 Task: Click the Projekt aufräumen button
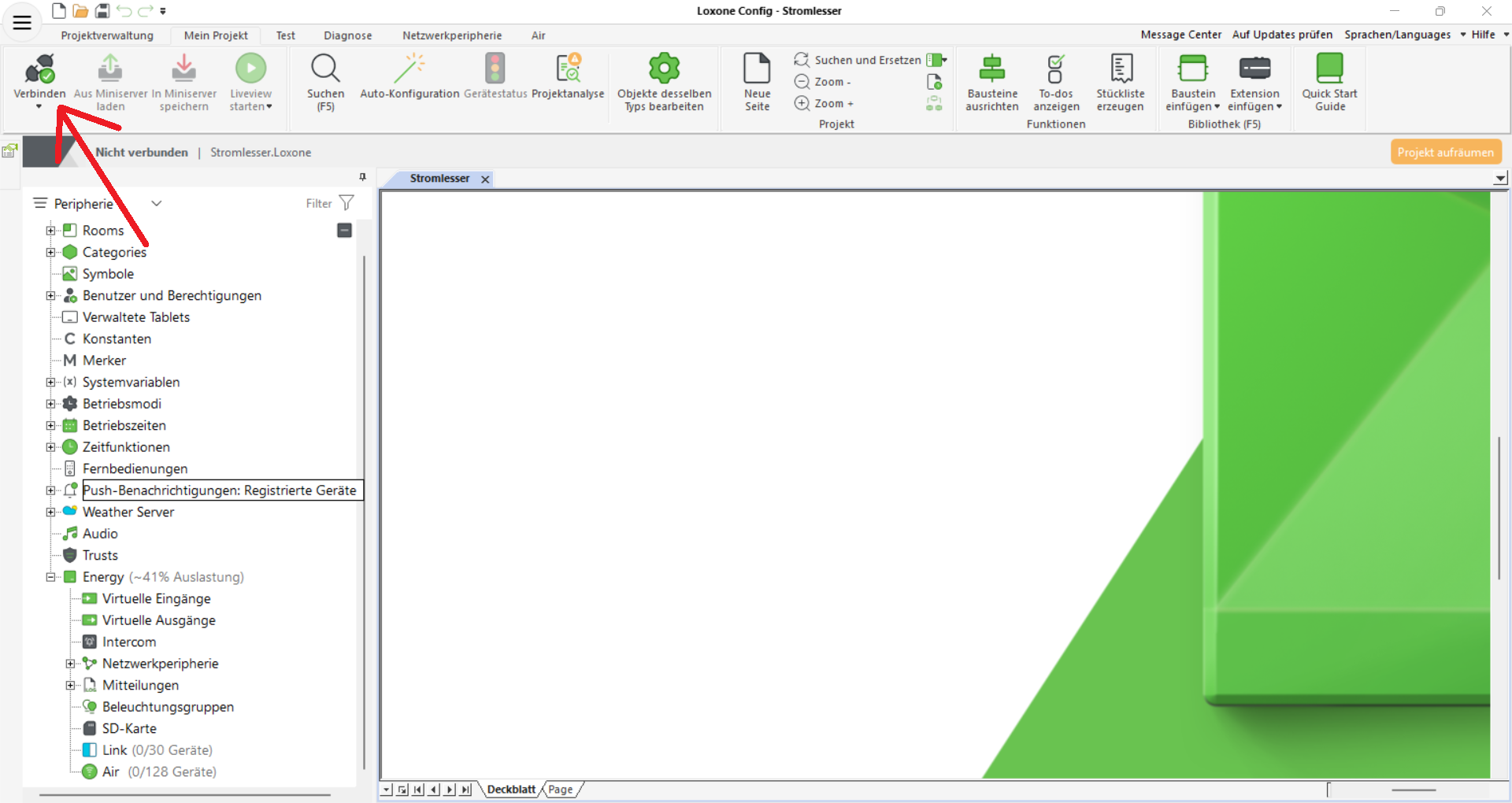pos(1445,152)
